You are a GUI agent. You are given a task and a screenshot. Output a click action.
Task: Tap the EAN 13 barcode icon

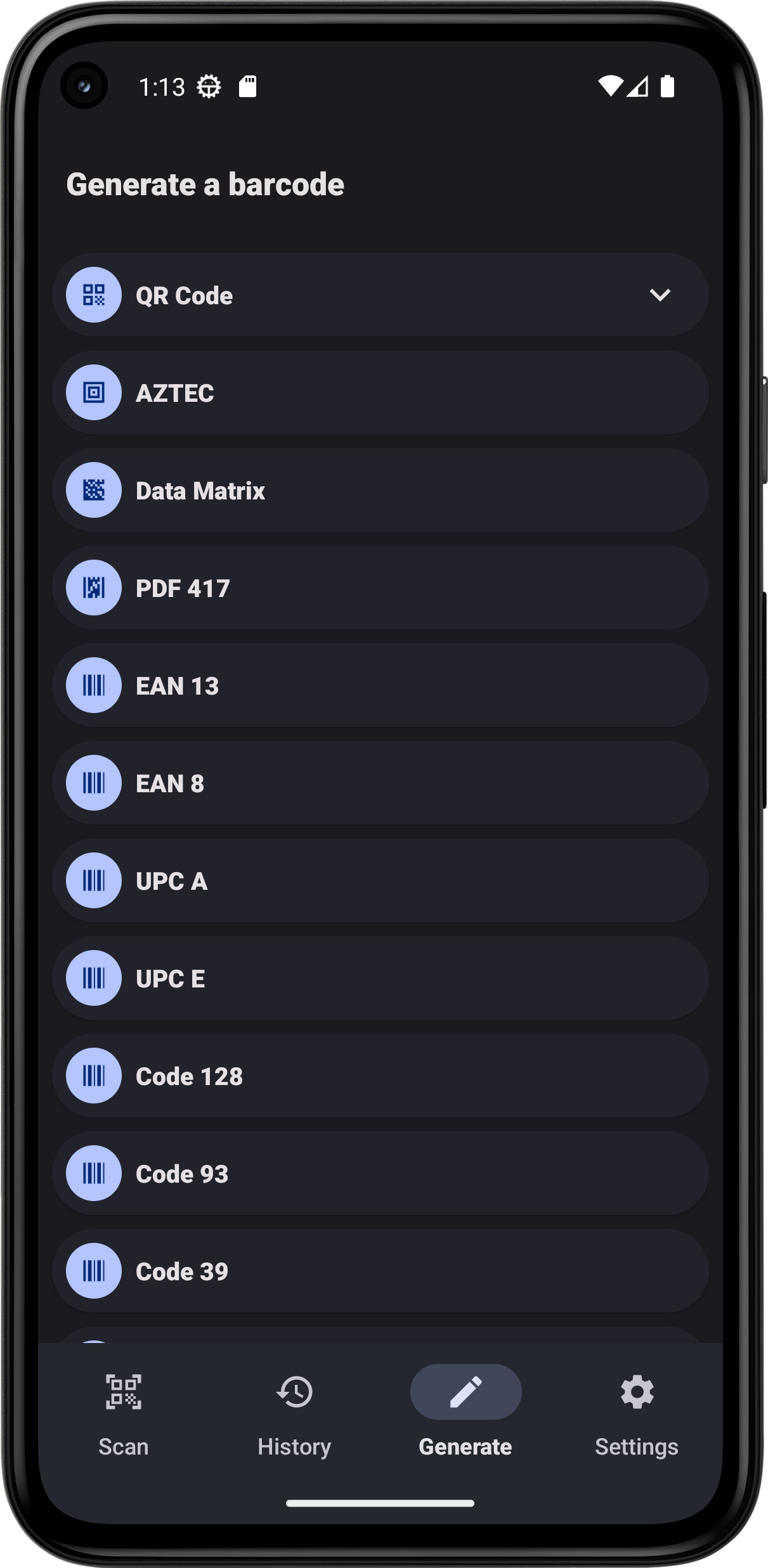pyautogui.click(x=94, y=685)
